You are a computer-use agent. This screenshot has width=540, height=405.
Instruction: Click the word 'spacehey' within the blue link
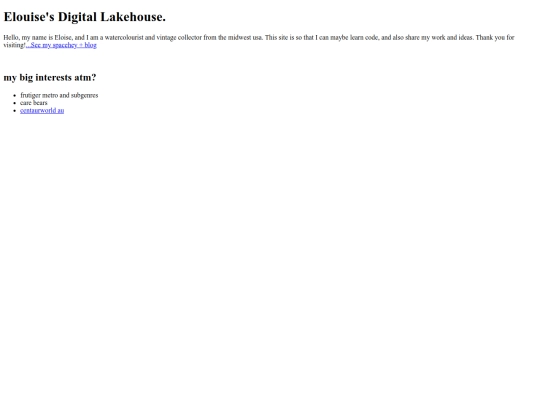pos(65,45)
